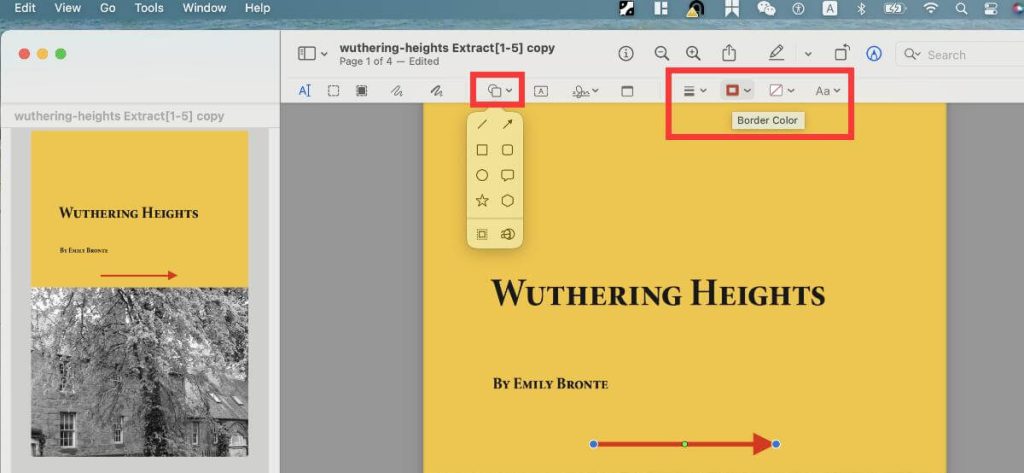Open Bluetooth status in menu bar
Image resolution: width=1024 pixels, height=473 pixels.
861,8
